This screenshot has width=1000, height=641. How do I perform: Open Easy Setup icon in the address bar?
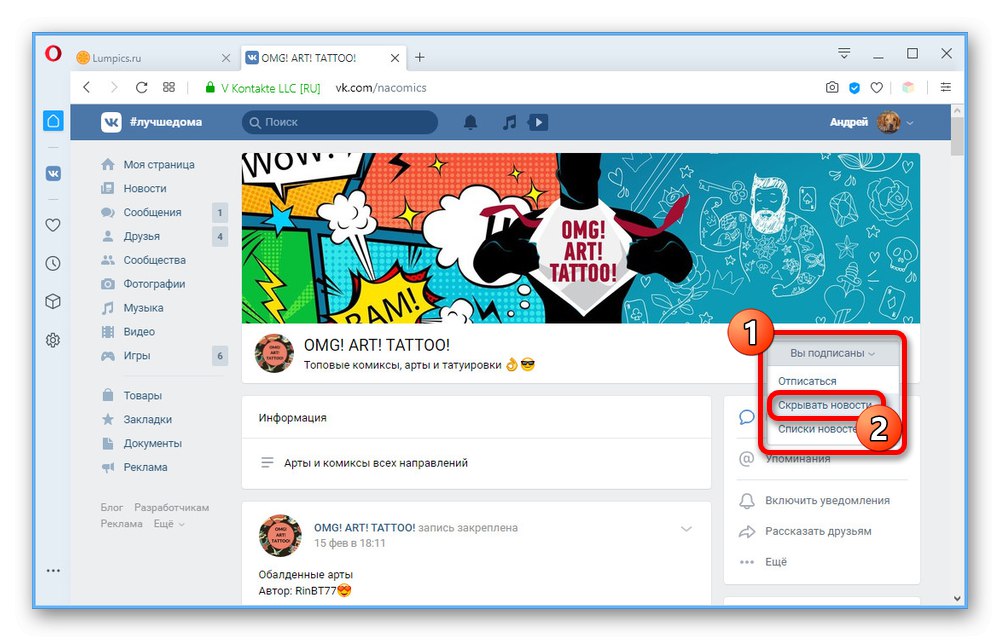tap(946, 87)
